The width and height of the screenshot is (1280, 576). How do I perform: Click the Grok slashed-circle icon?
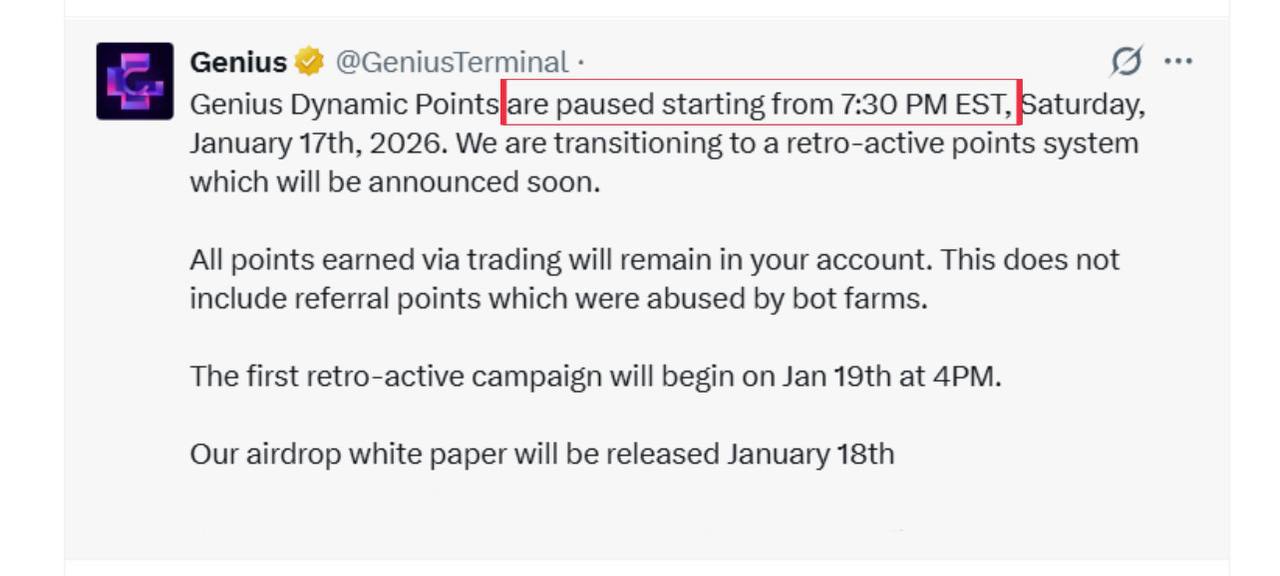[x=1126, y=62]
